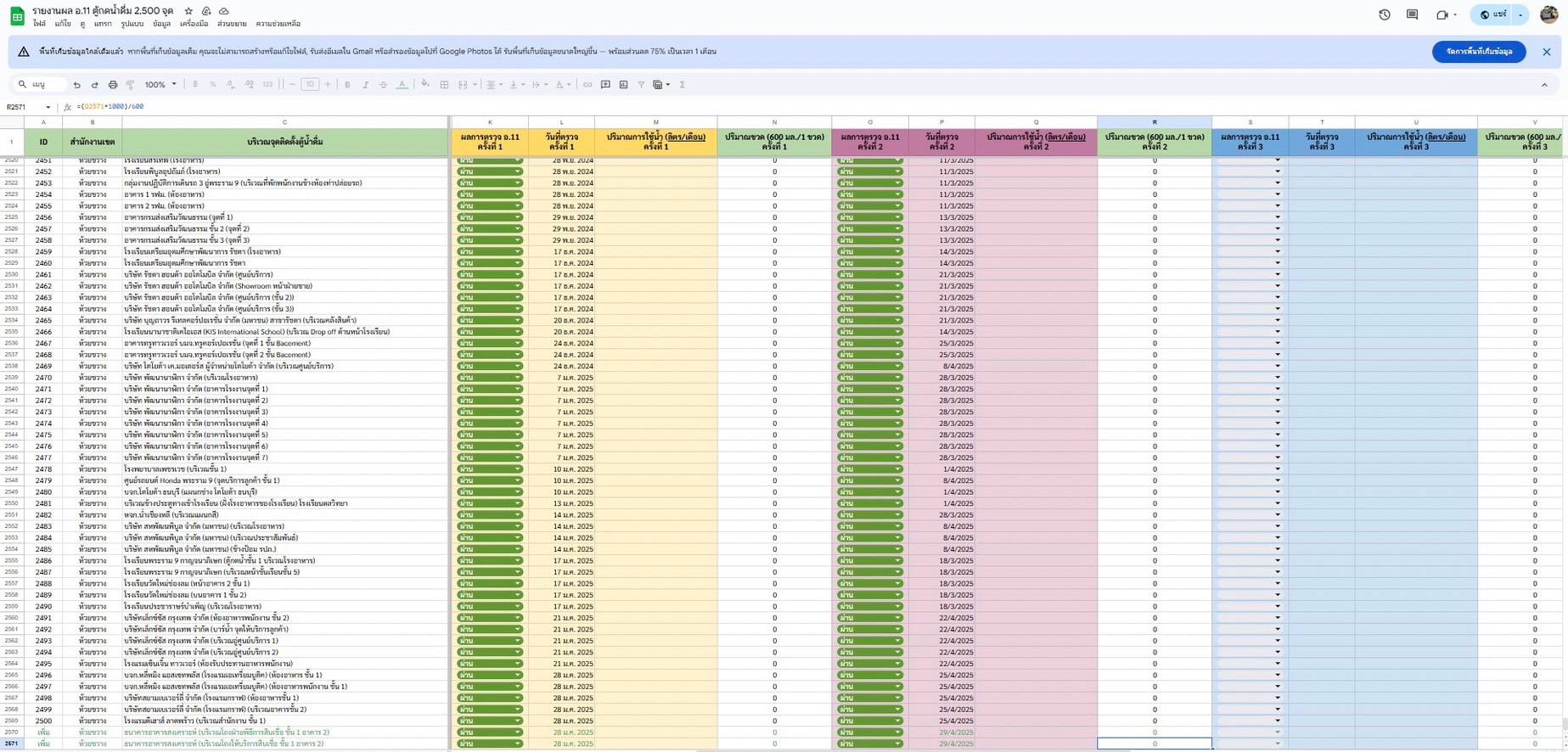Check the cloud save status icon
Screen dimensions: 1568x752
point(223,11)
